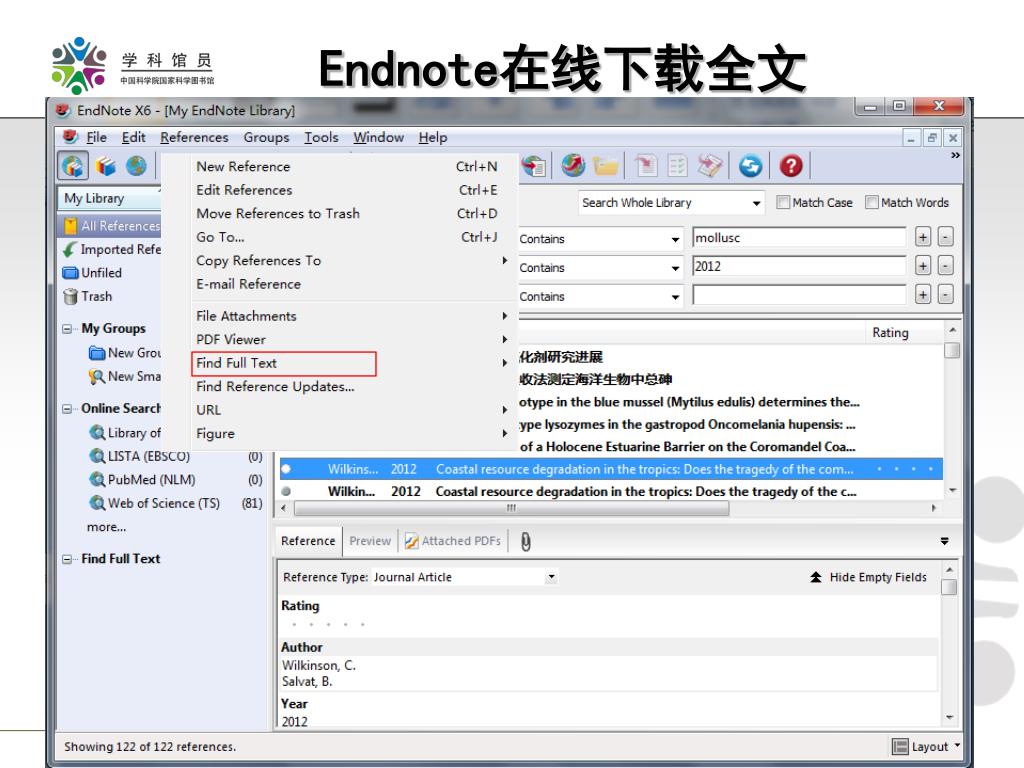Click the panel options arrow beside Attached PDFs
The width and height of the screenshot is (1024, 768).
pos(944,541)
